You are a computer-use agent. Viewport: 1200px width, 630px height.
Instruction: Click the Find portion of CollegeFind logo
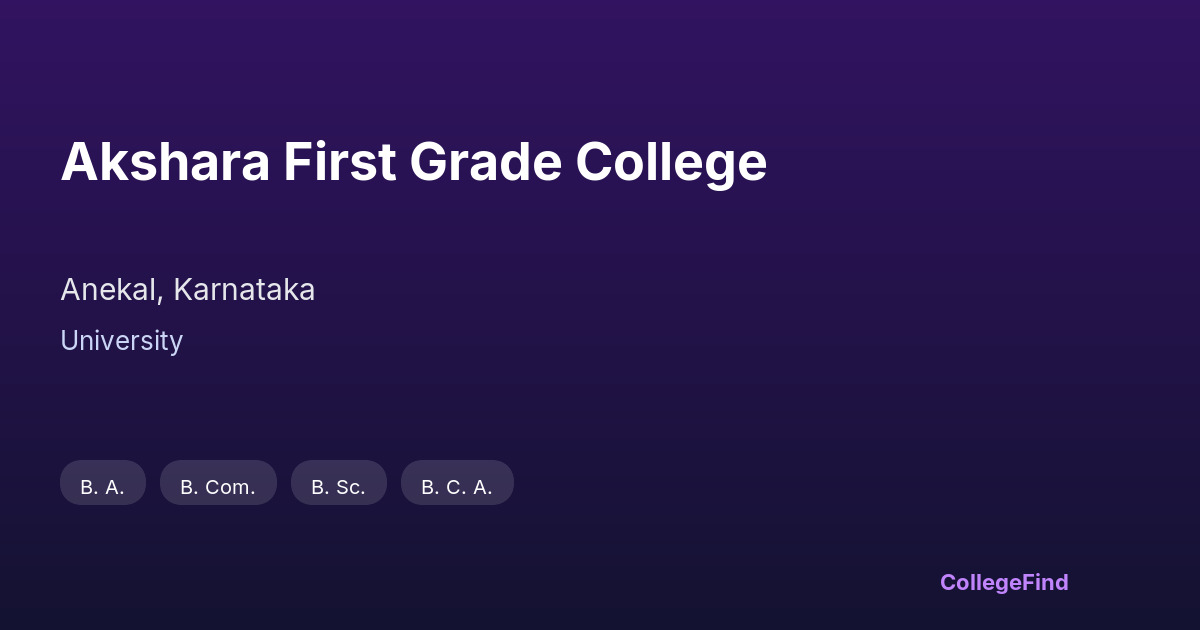(x=1046, y=582)
